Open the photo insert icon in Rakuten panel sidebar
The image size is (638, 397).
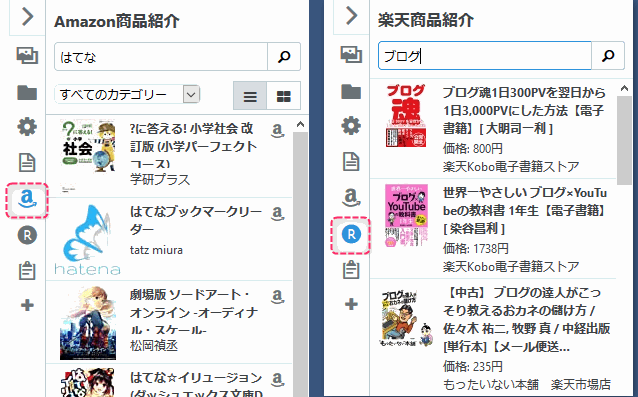pos(351,54)
